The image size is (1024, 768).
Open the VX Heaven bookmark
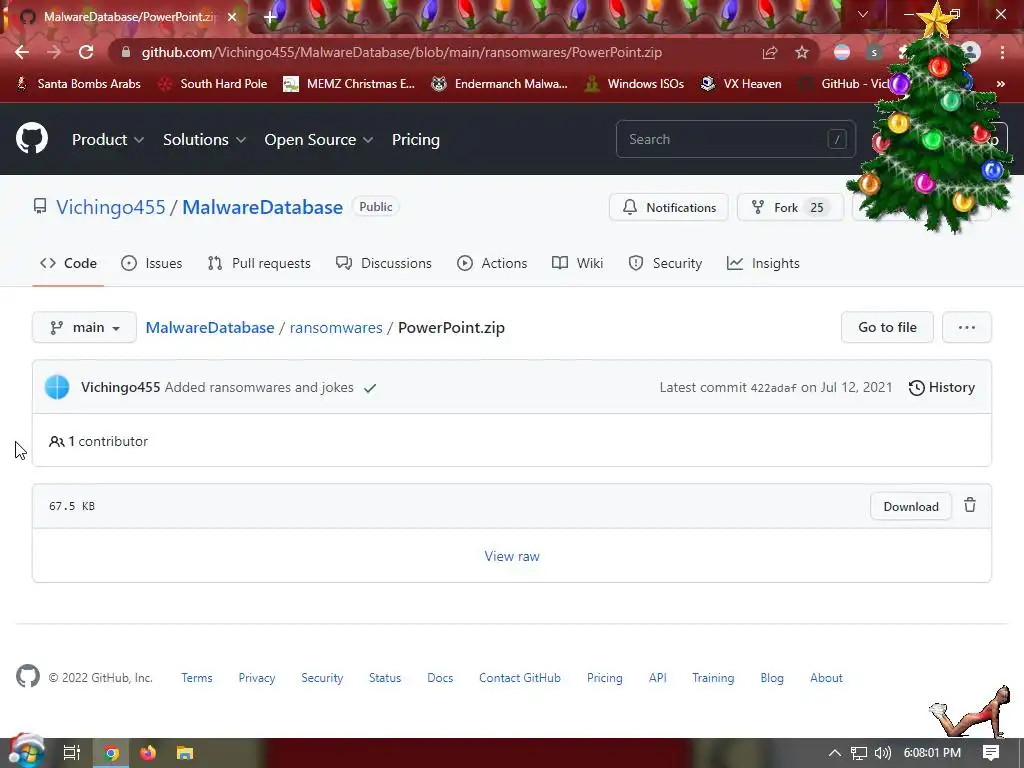point(741,84)
